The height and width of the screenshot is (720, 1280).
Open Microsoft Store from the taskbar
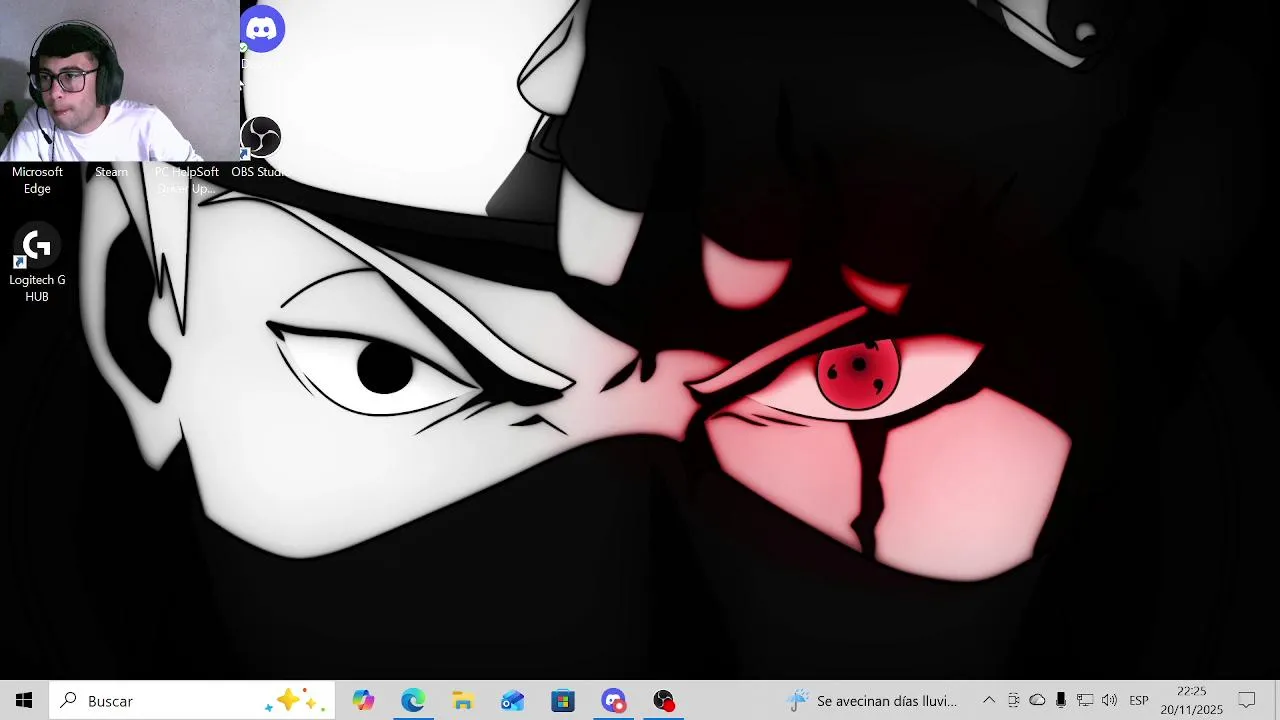tap(563, 701)
